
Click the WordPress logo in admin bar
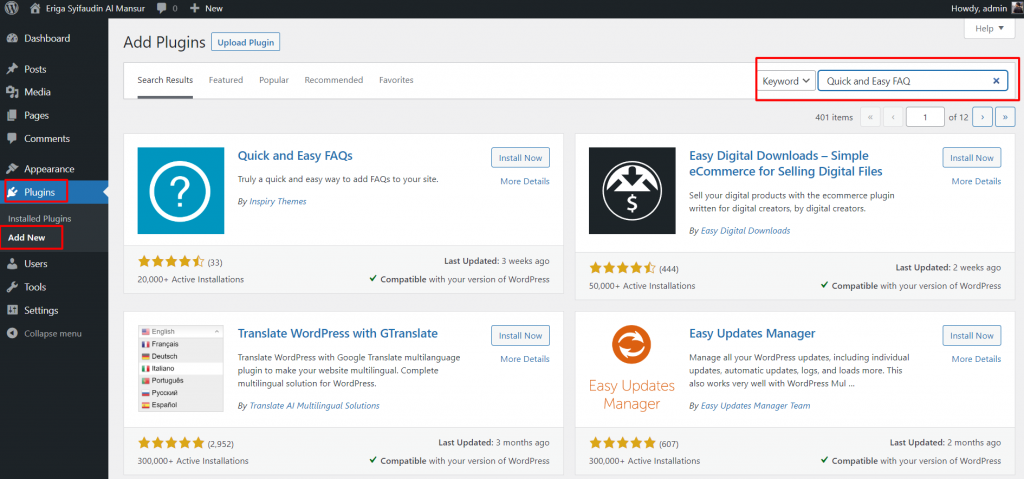coord(12,8)
